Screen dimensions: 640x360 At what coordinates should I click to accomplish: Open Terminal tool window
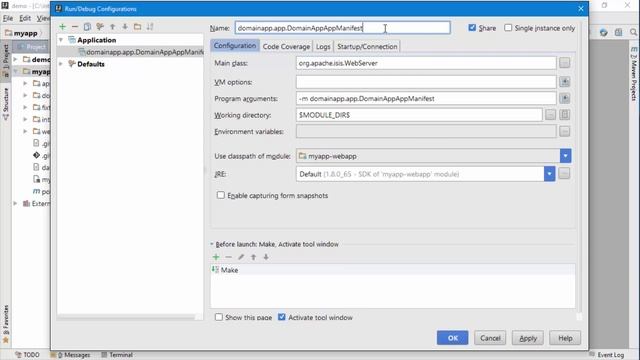[117, 355]
